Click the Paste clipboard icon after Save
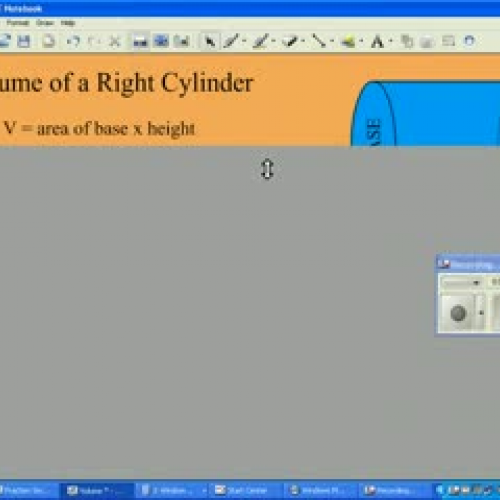Viewport: 500px width, 500px height. [x=49, y=41]
